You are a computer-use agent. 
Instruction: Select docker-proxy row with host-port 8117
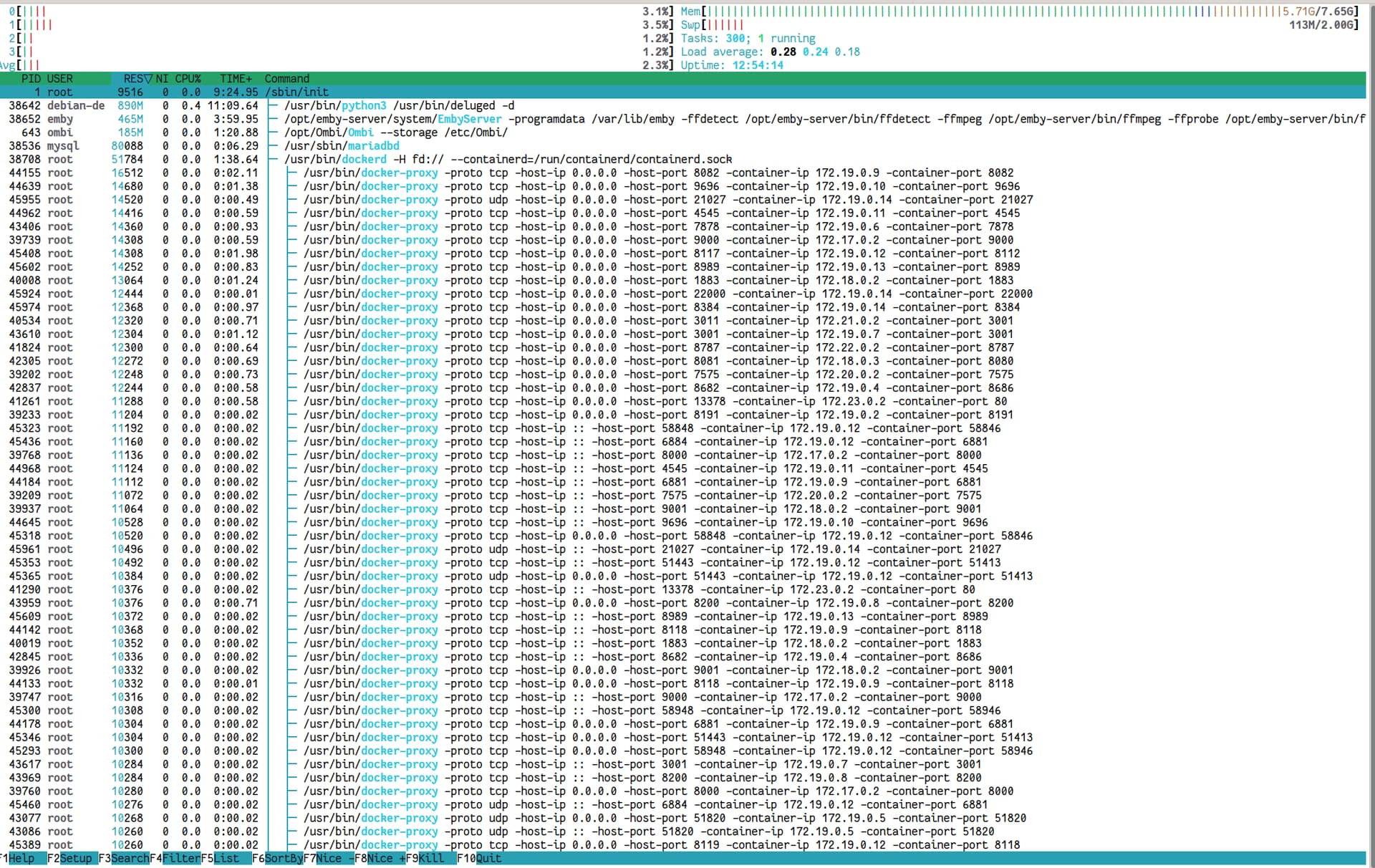click(682, 254)
